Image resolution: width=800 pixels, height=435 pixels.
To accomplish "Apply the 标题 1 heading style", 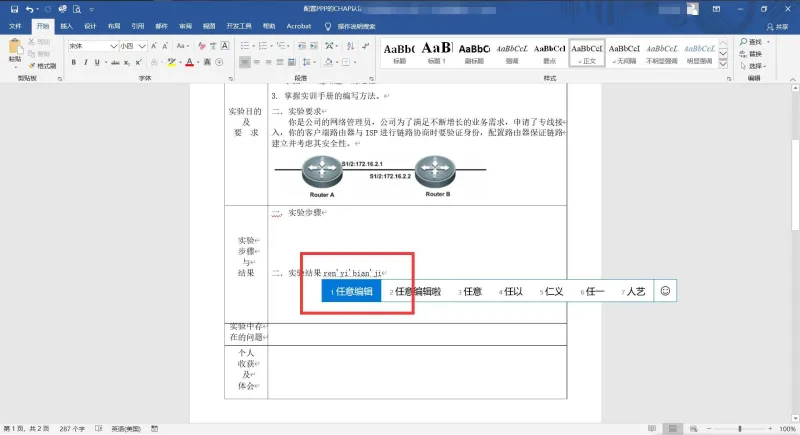I will [437, 53].
